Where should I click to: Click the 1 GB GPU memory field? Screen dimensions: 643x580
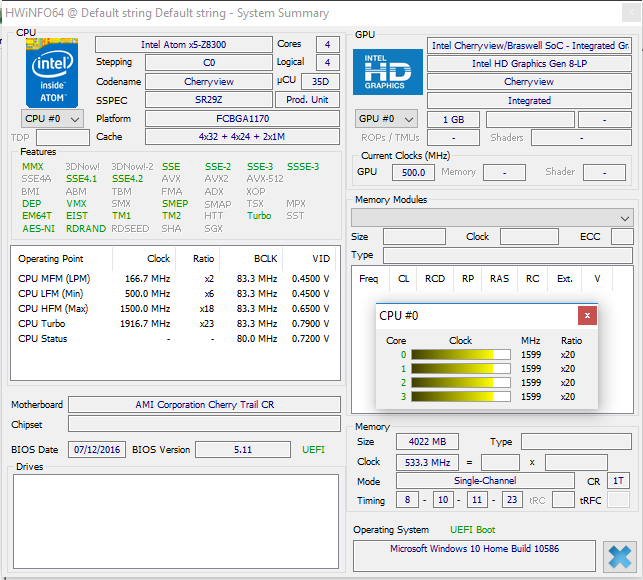(x=453, y=119)
